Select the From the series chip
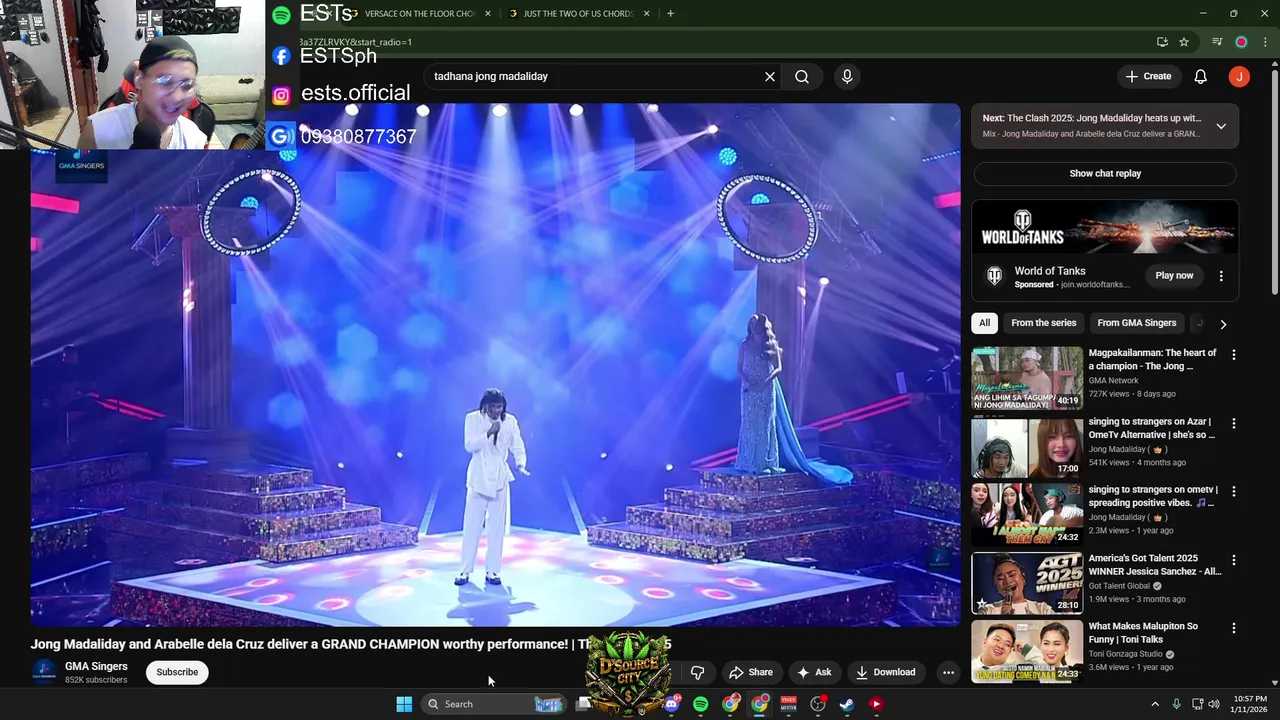This screenshot has width=1280, height=720. coord(1043,323)
